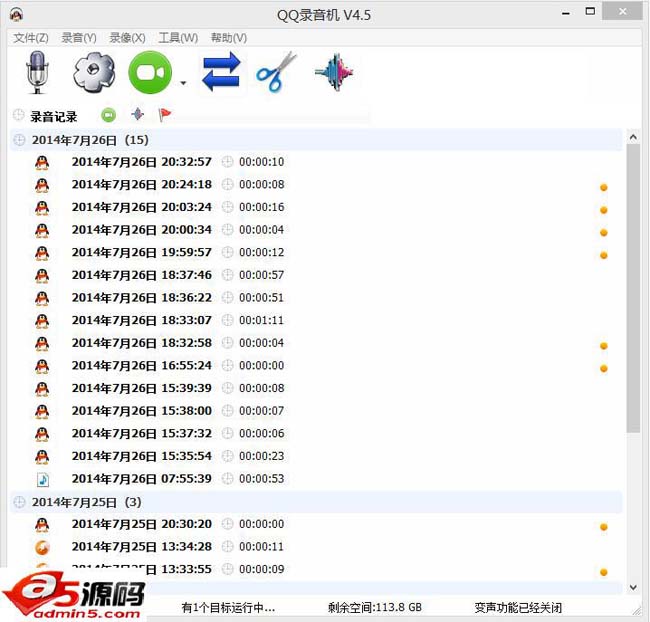Click QQ penguin icon of 18:37:46 recording
The width and height of the screenshot is (650, 622).
42,276
